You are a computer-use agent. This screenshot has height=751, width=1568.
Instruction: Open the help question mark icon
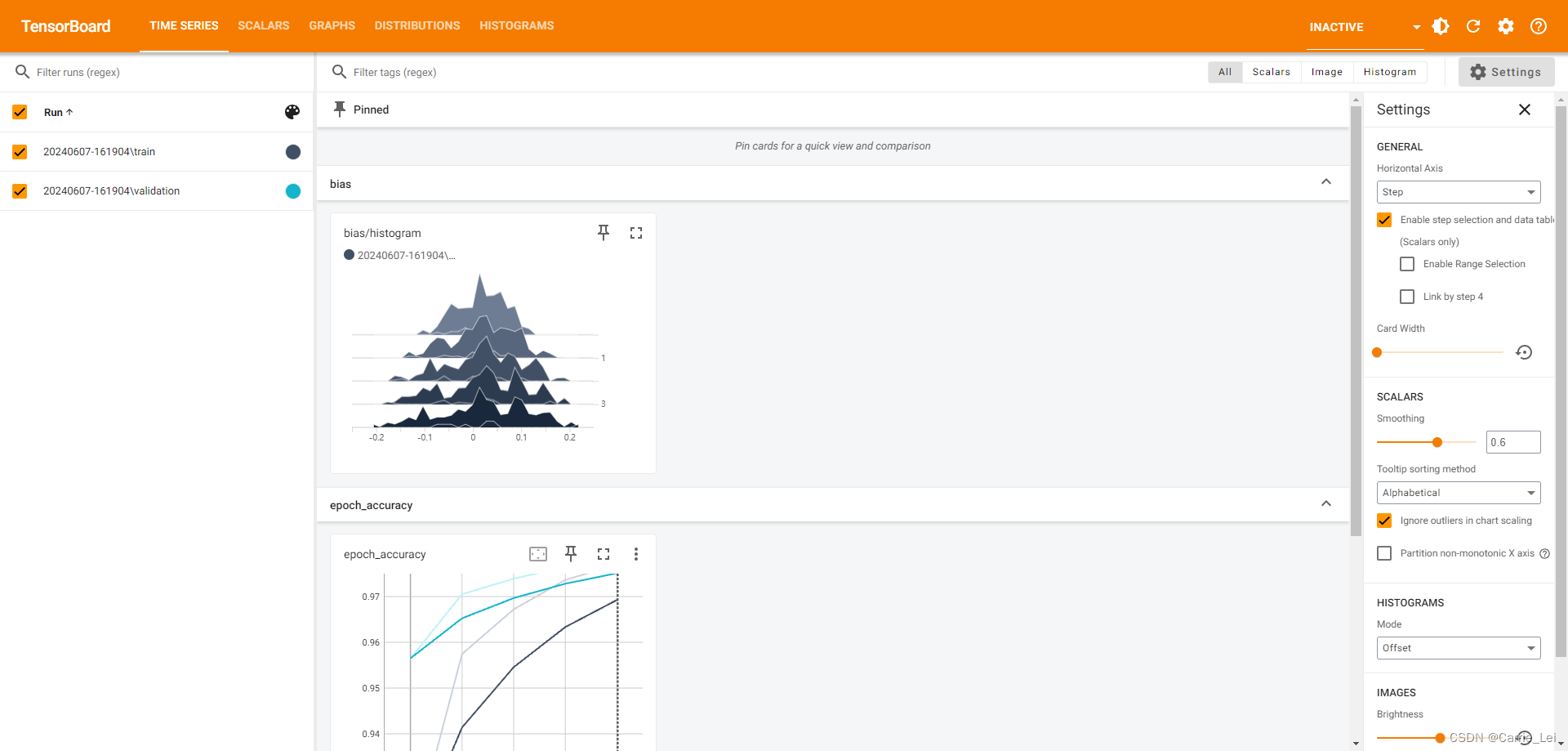(1539, 26)
